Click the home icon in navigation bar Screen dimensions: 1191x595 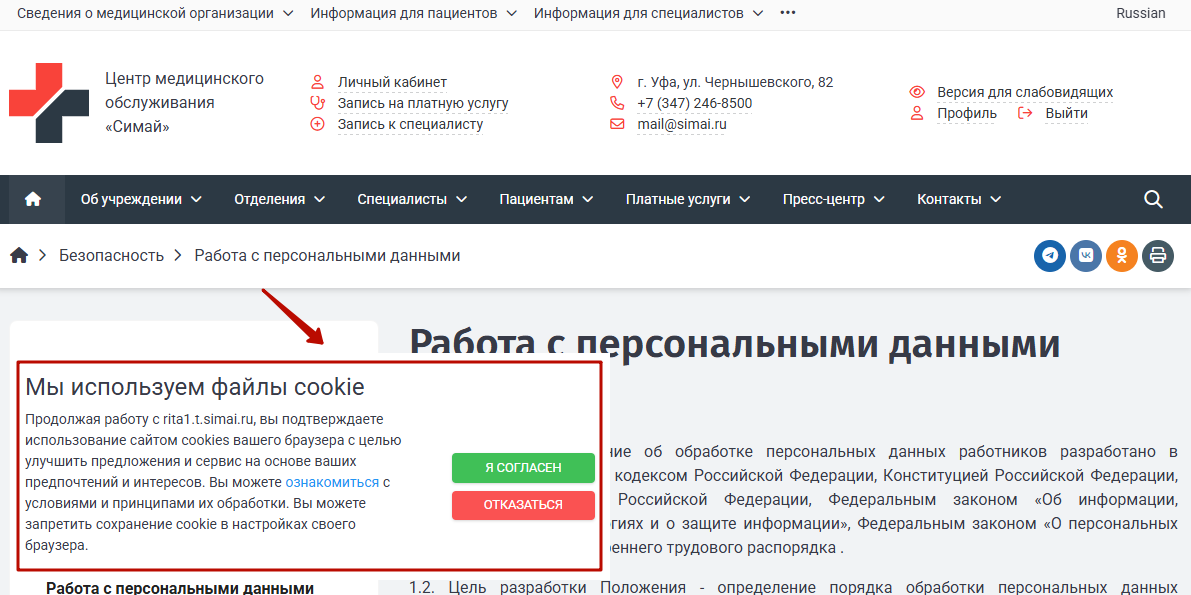coord(32,199)
